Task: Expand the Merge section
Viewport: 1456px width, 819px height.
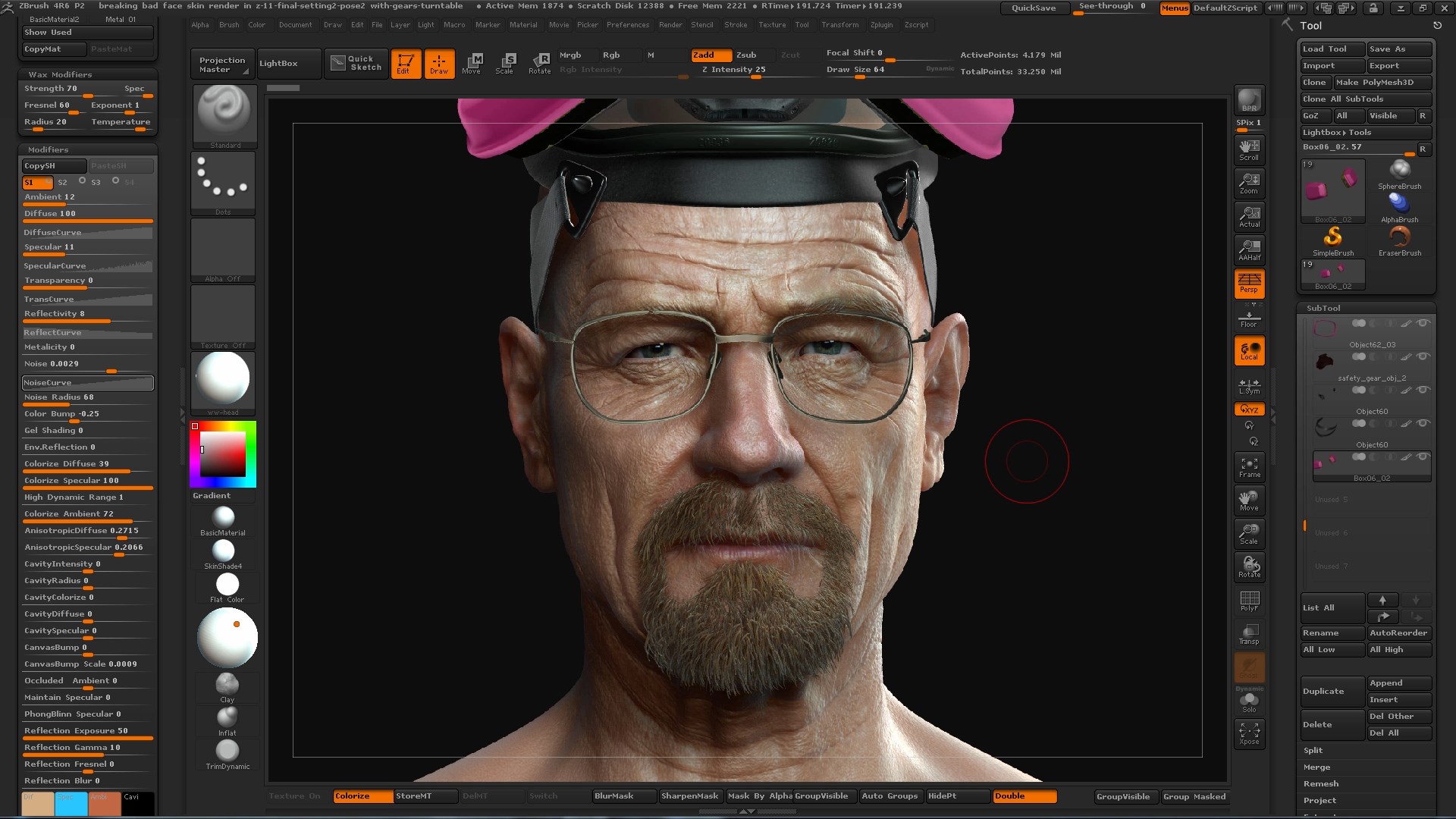Action: pos(1316,767)
